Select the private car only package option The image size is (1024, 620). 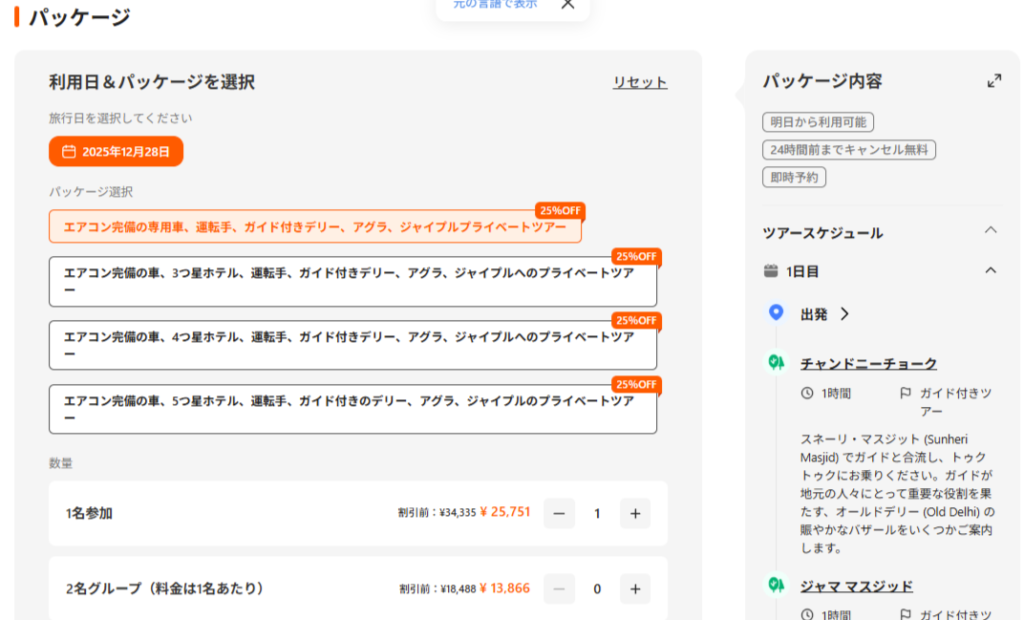click(x=315, y=227)
